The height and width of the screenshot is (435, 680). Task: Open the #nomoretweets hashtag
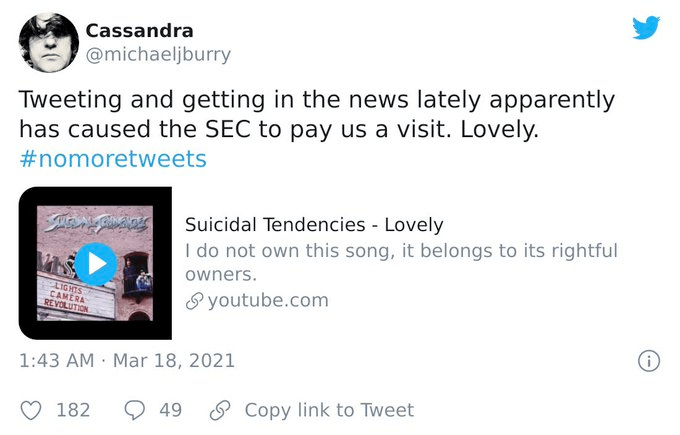[x=113, y=159]
